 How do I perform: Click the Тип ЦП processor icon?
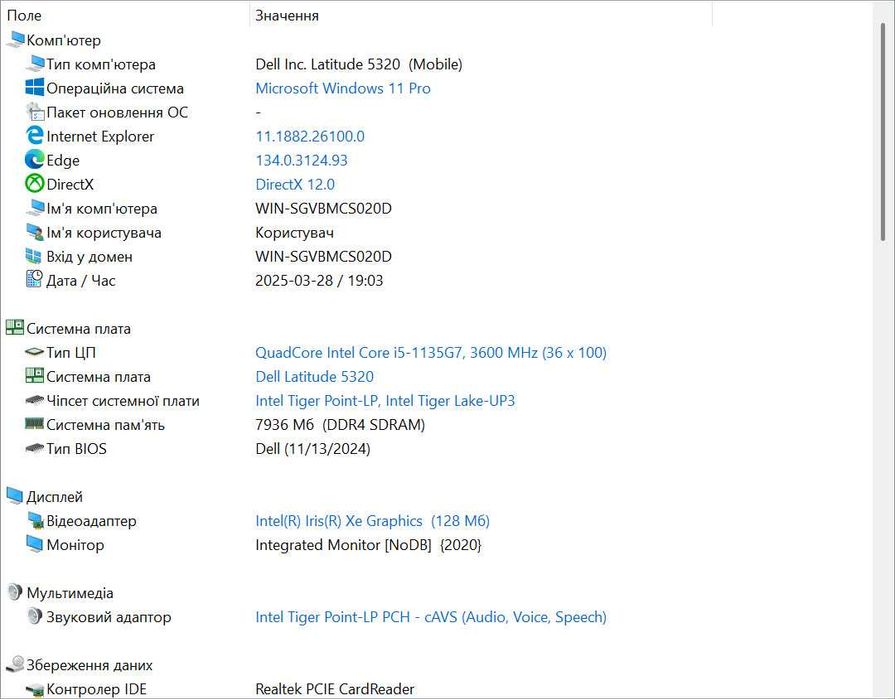tap(35, 352)
